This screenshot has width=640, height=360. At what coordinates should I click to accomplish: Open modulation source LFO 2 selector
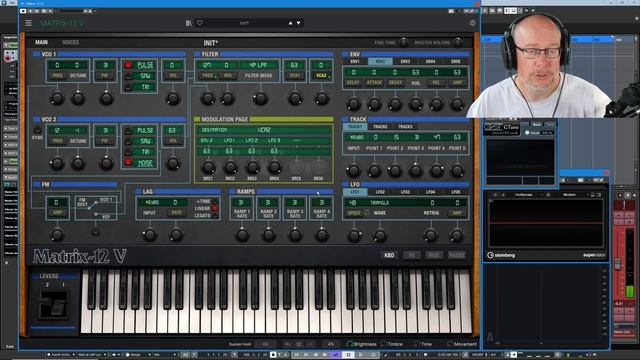tap(252, 140)
